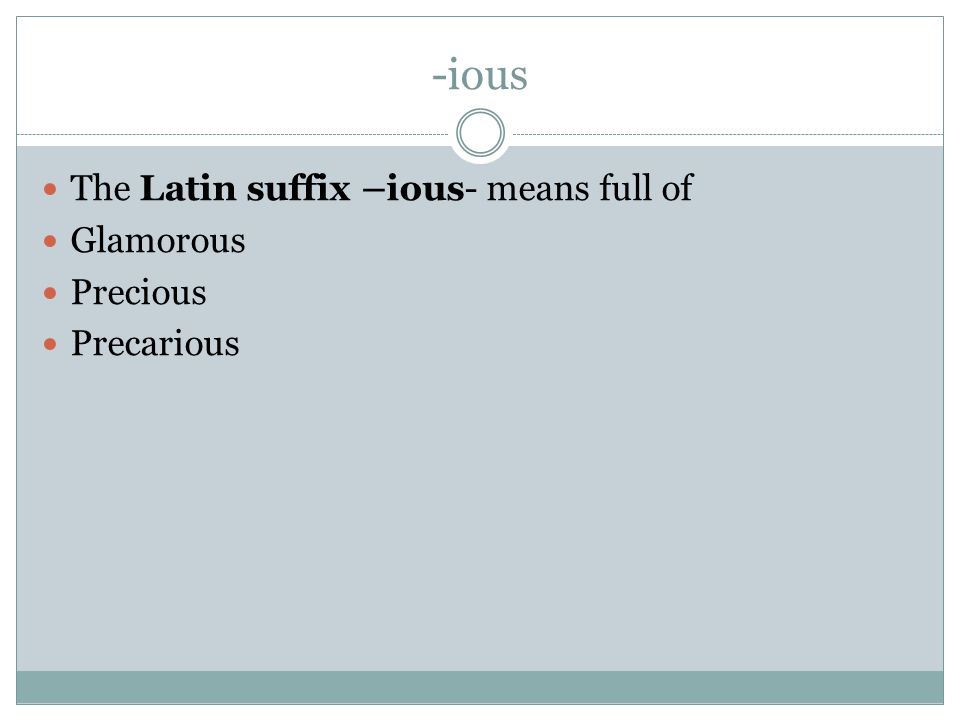This screenshot has height=720, width=960.
Task: Click the orange bullet beside Glamorous
Action: point(50,241)
